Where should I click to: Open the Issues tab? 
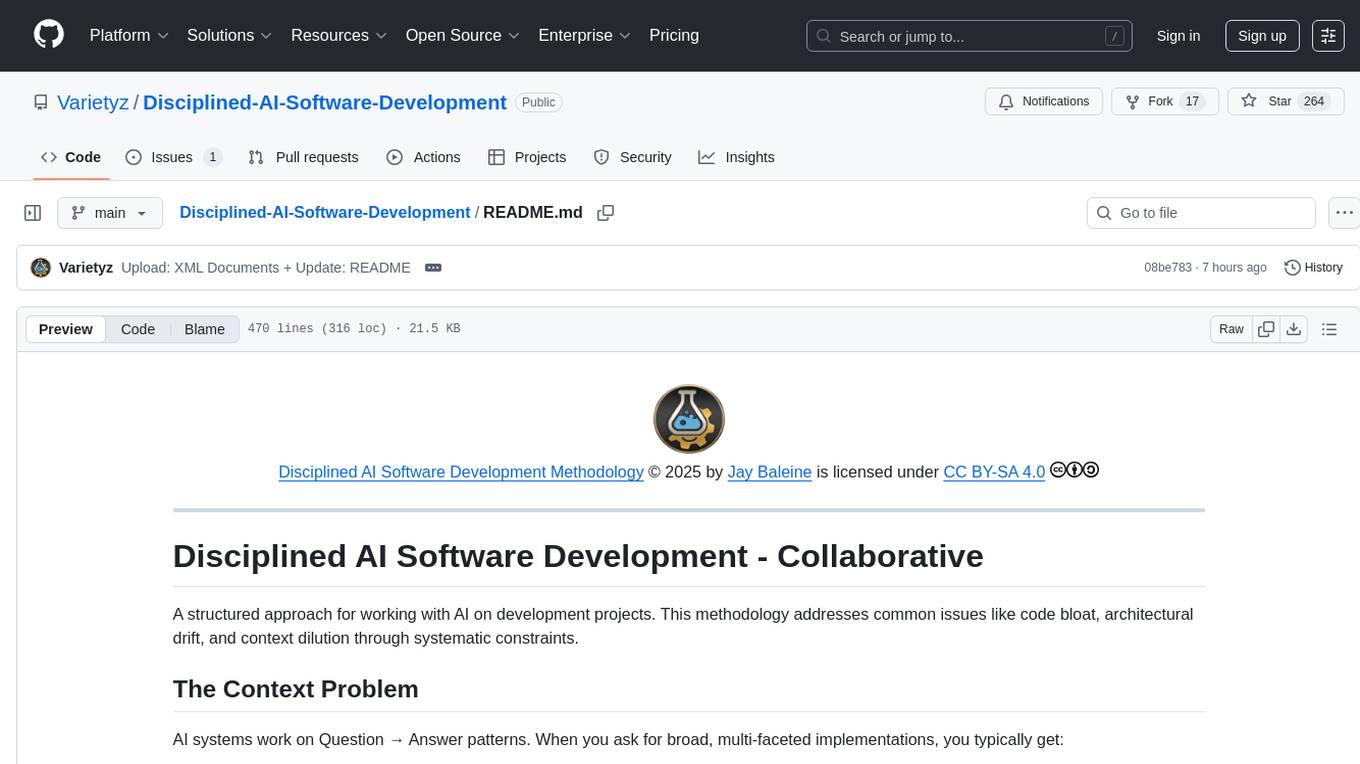coord(173,157)
